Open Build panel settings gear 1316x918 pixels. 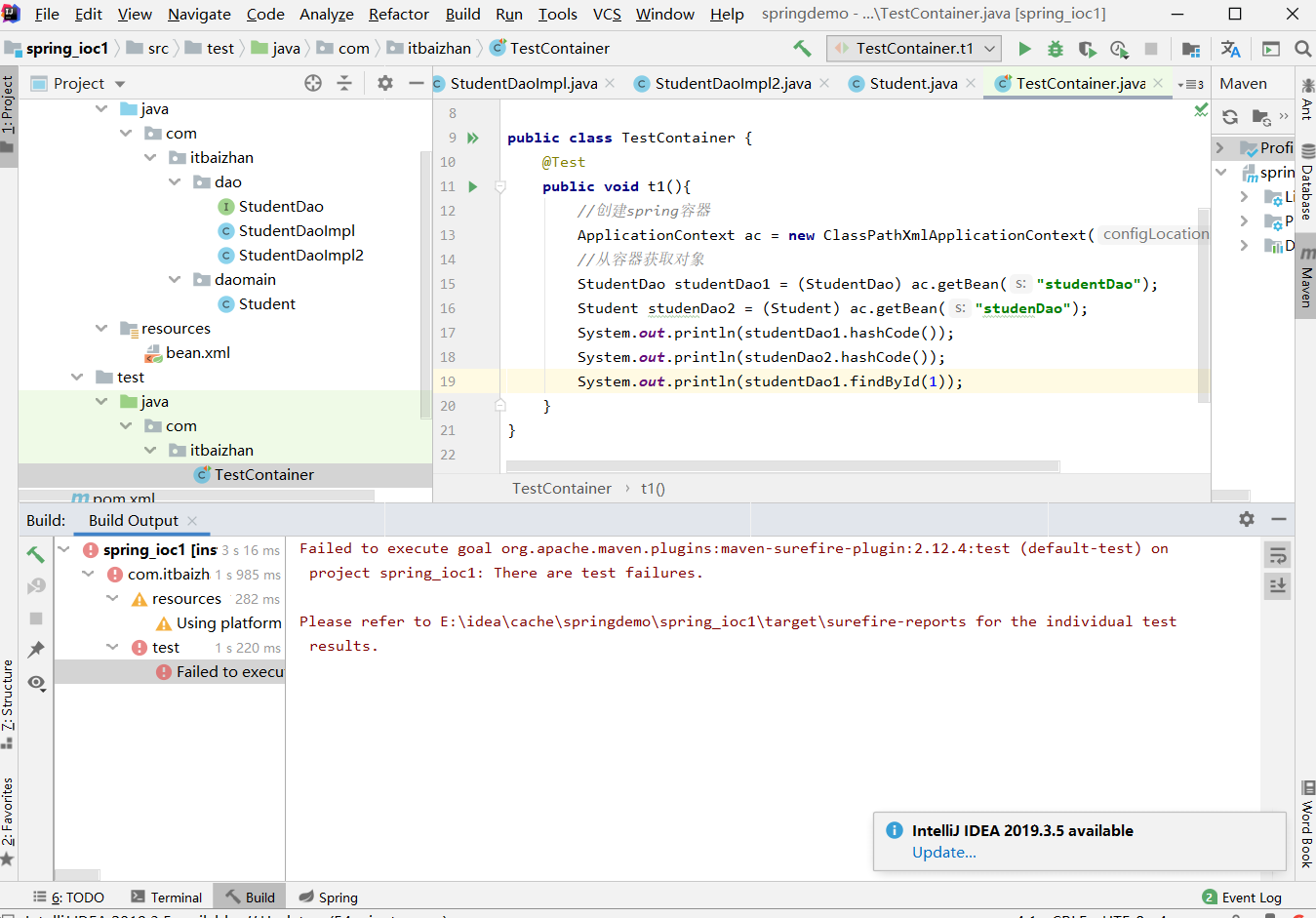pyautogui.click(x=1247, y=519)
